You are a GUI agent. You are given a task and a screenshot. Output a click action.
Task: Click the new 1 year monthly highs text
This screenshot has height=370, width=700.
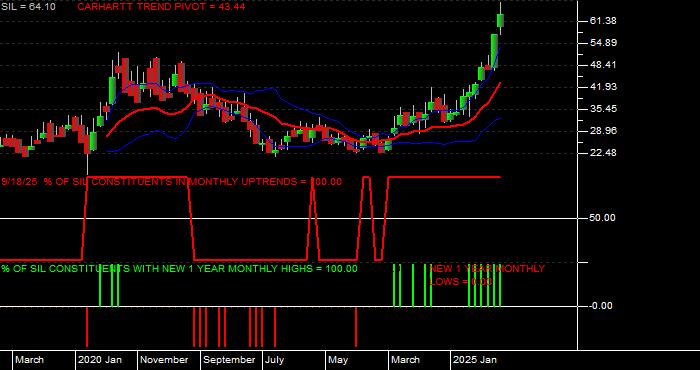click(x=179, y=269)
